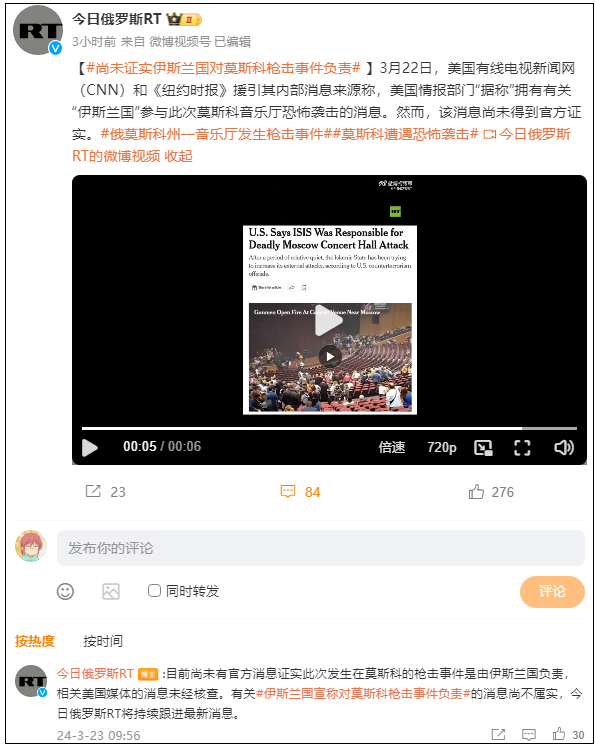The height and width of the screenshot is (745, 595).
Task: Sort comments by 按时间
Action: (x=103, y=641)
